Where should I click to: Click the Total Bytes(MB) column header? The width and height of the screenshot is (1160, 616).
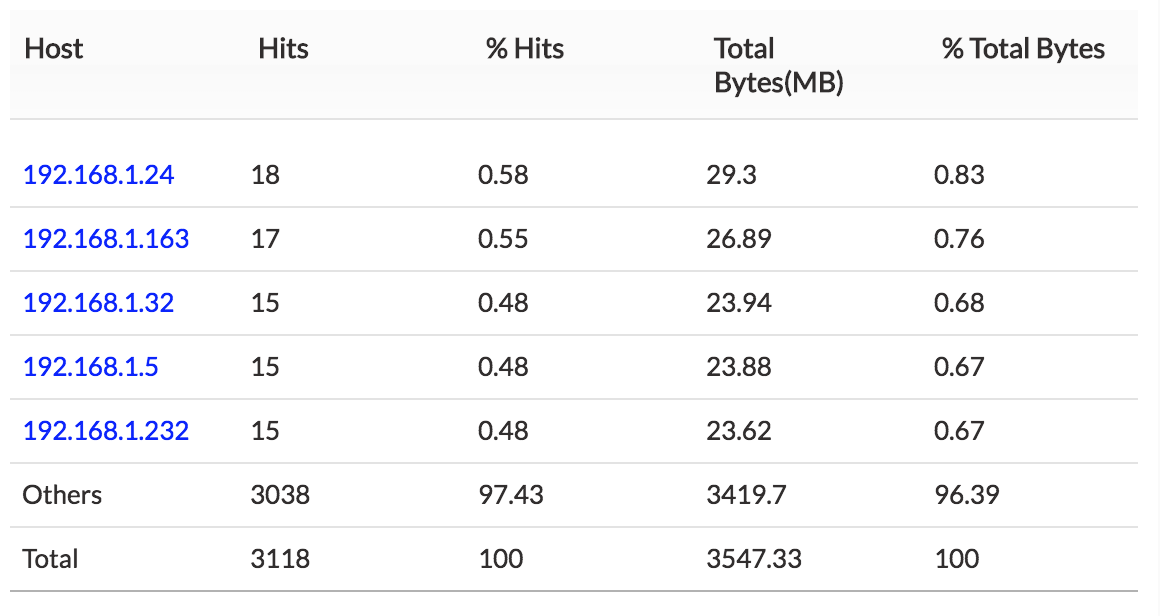[778, 66]
